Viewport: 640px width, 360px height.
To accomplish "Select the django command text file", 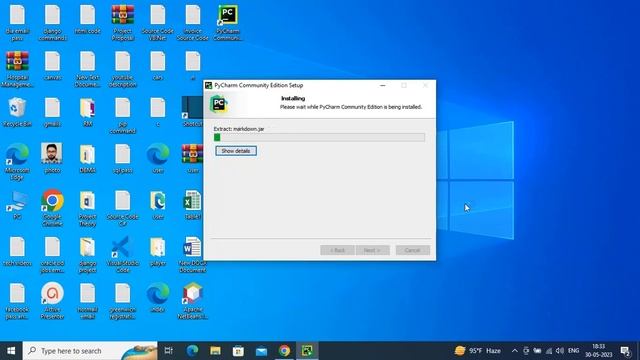I will [x=52, y=22].
